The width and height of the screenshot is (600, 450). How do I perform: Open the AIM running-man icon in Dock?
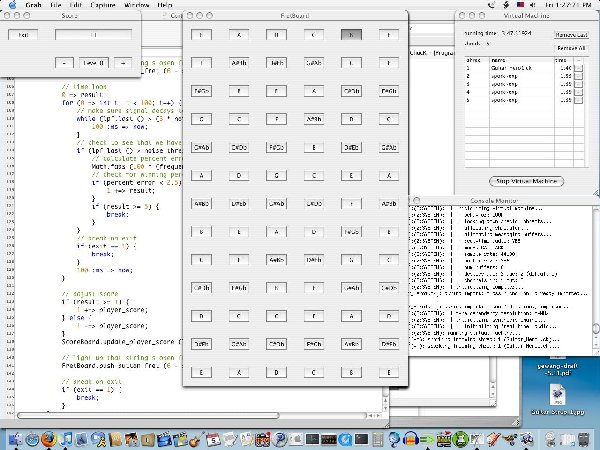click(99, 439)
